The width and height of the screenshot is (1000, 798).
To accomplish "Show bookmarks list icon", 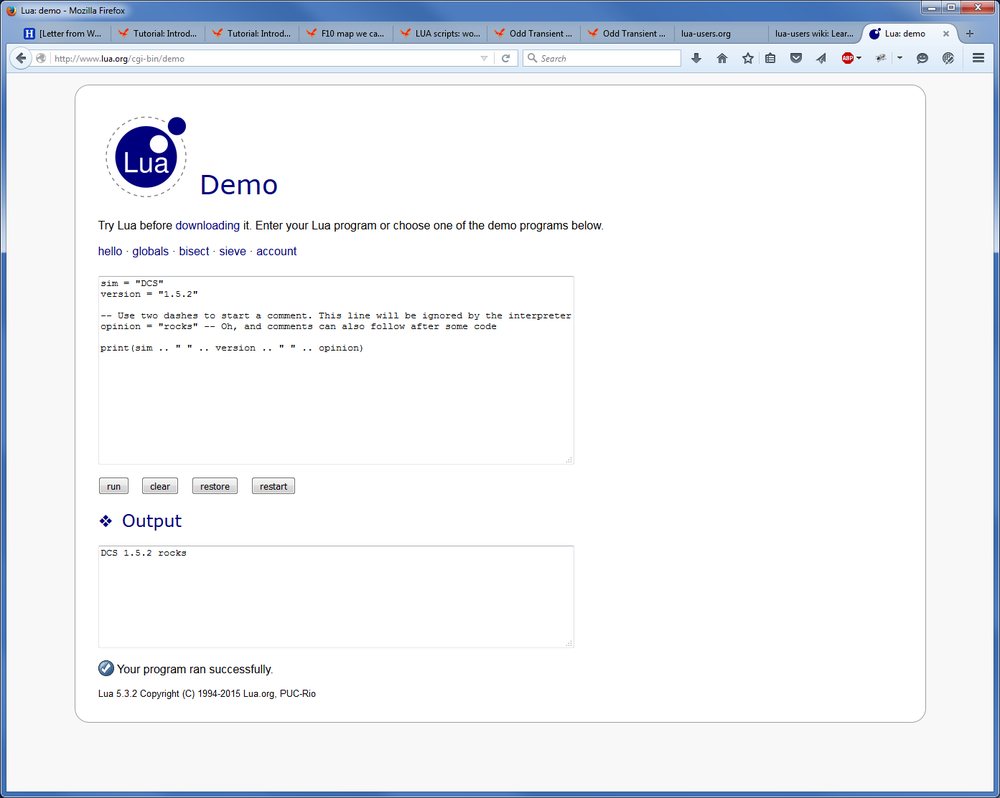I will tap(770, 58).
